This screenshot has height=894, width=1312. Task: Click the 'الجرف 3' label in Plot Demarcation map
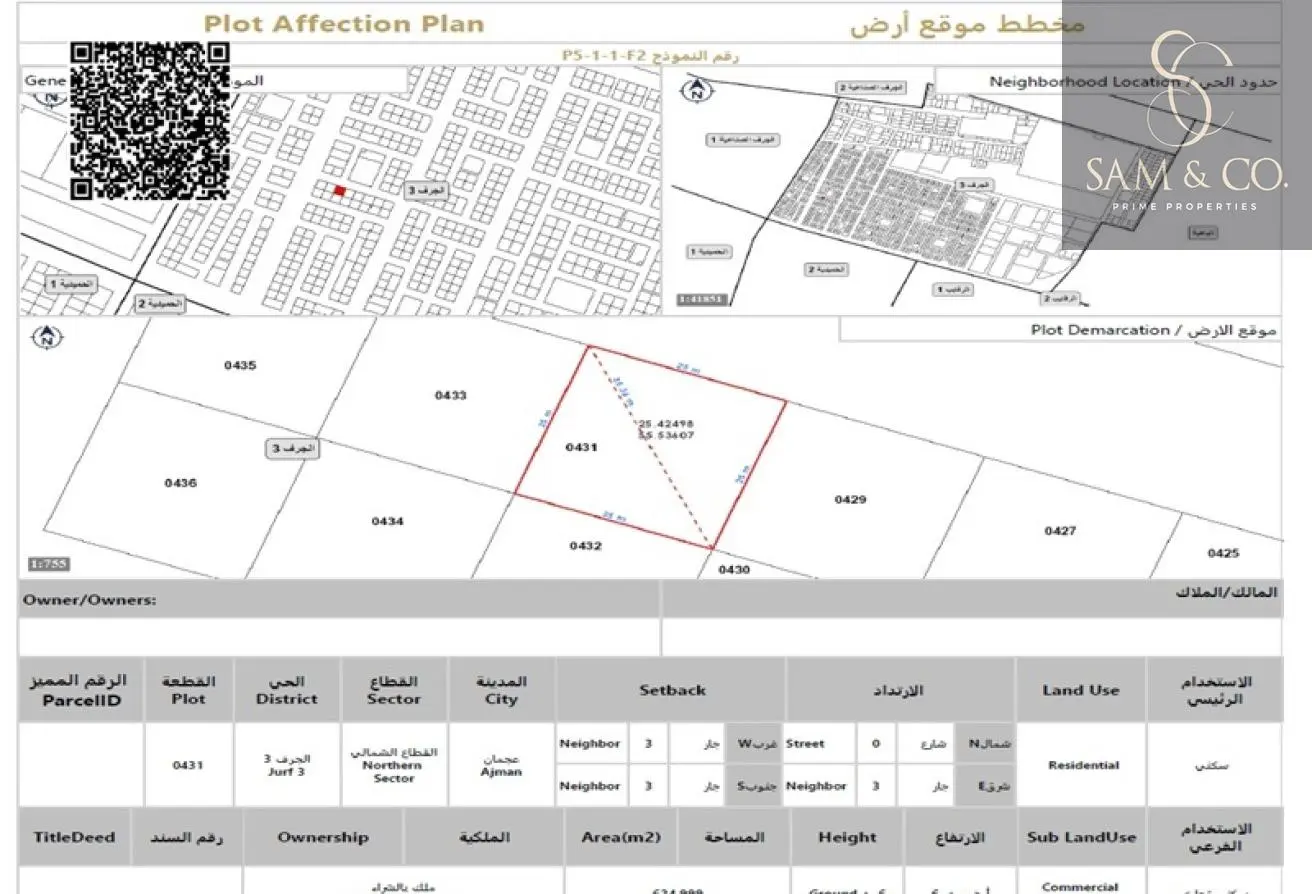pos(292,449)
